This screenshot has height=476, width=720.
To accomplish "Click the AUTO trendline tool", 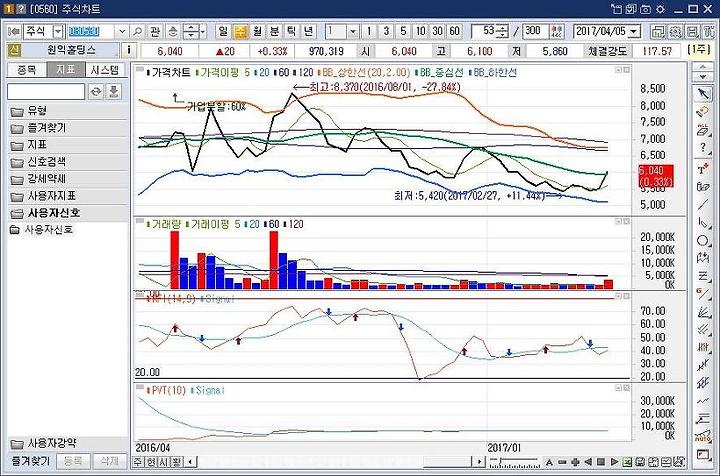I will point(703,436).
